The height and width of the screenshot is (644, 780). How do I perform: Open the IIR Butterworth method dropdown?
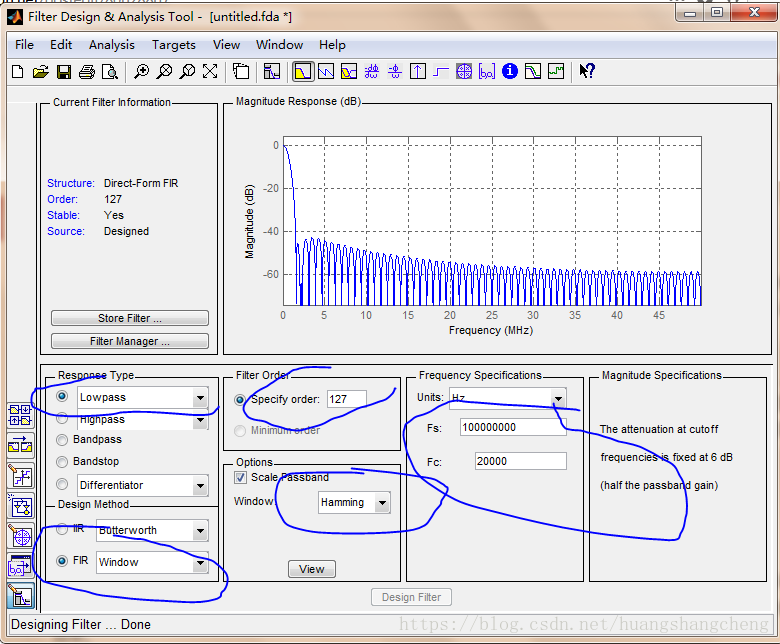click(200, 531)
